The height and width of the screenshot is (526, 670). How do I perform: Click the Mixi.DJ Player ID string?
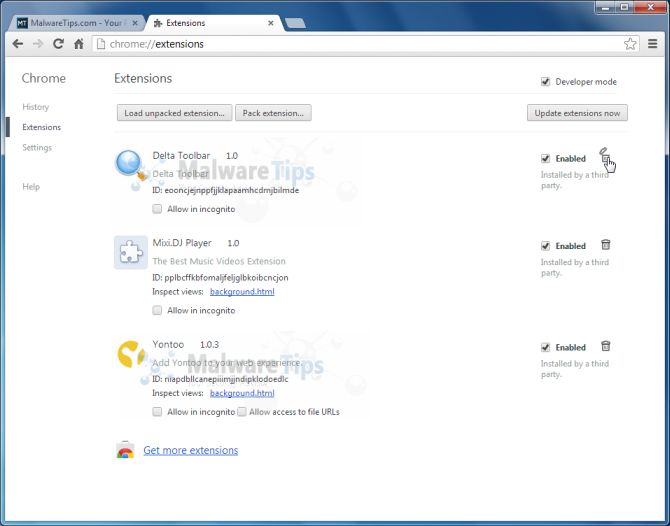(x=226, y=278)
